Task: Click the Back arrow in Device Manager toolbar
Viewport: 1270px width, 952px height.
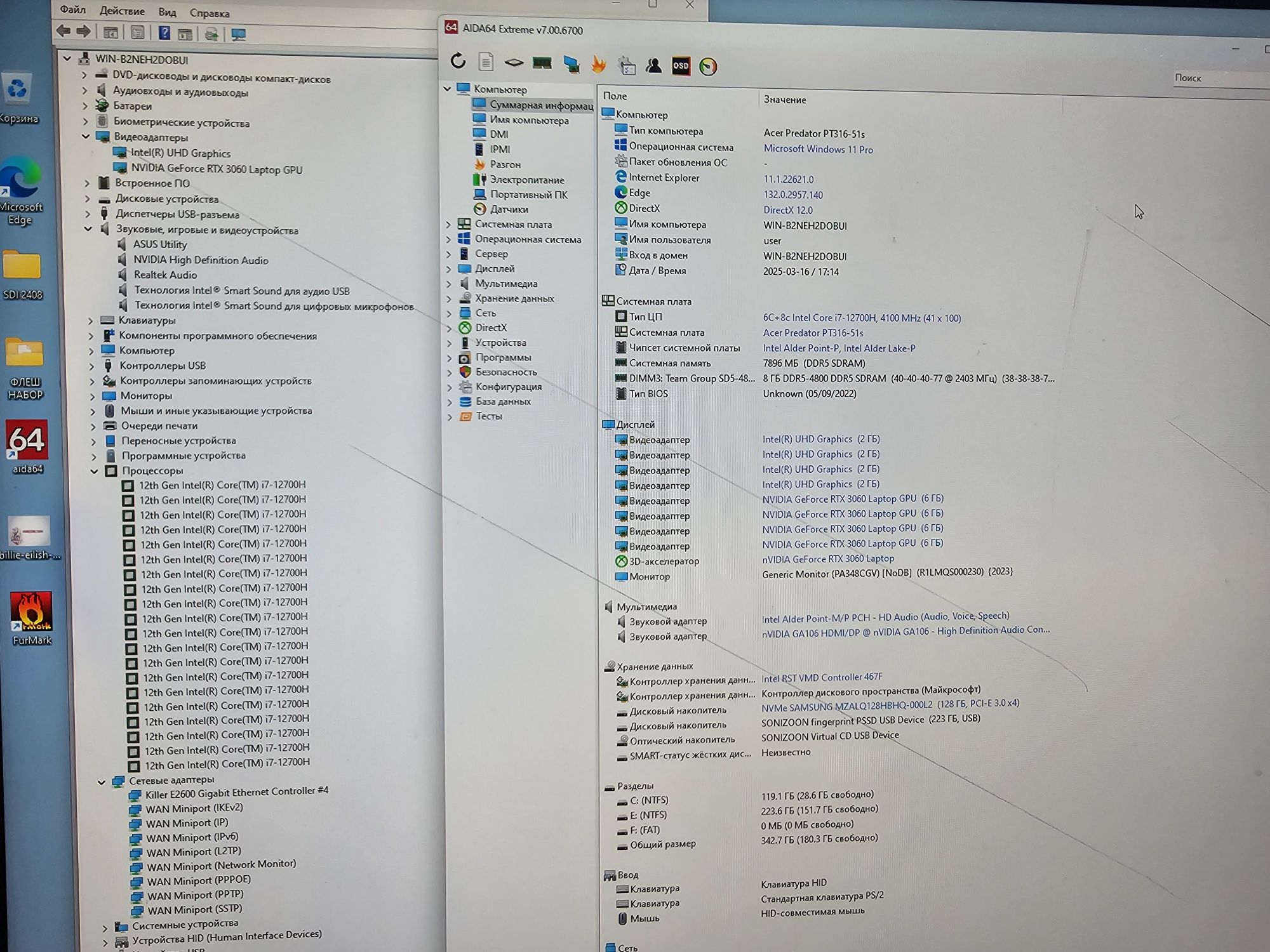Action: point(63,30)
